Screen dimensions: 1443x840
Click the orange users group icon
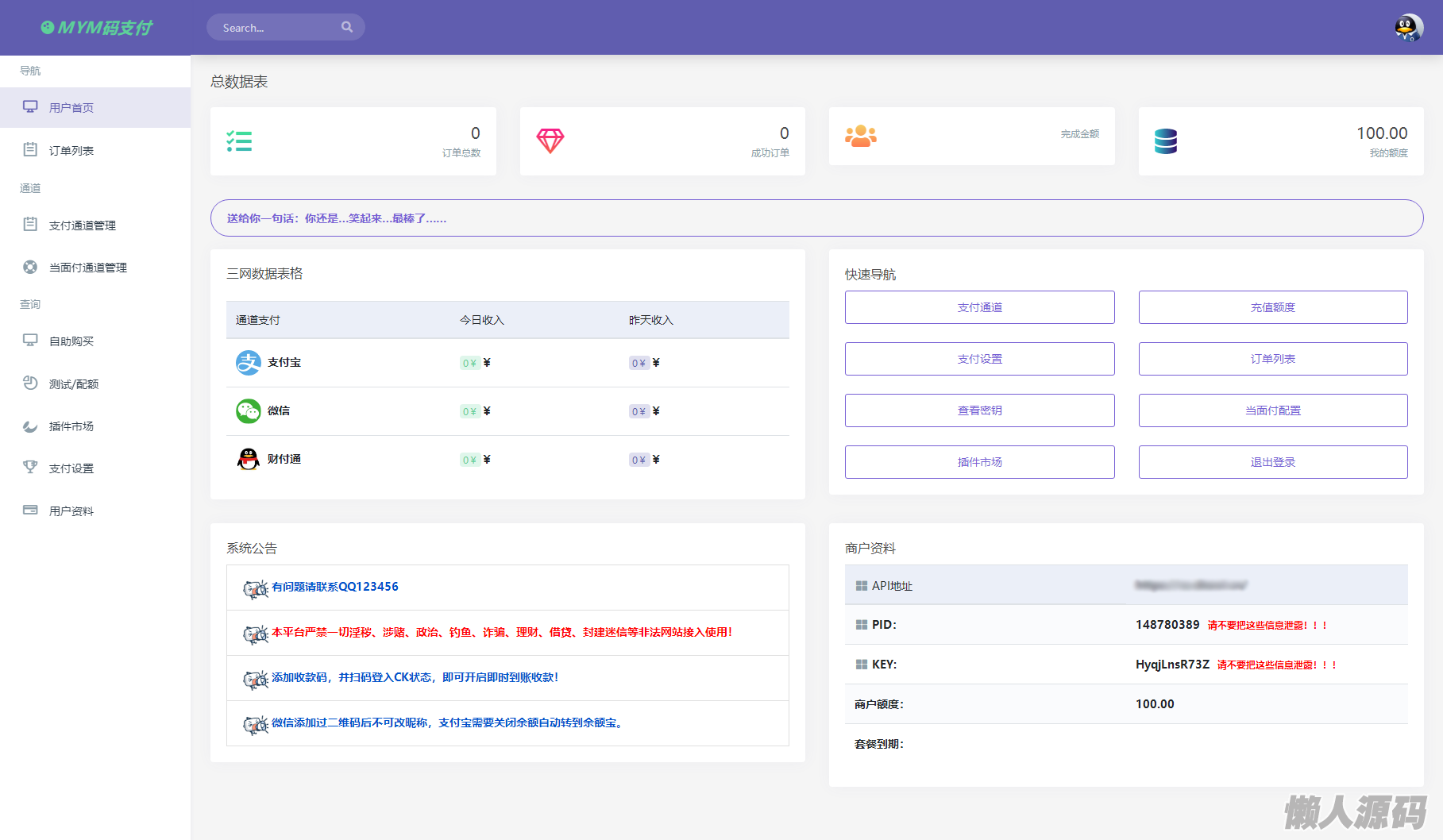[860, 137]
